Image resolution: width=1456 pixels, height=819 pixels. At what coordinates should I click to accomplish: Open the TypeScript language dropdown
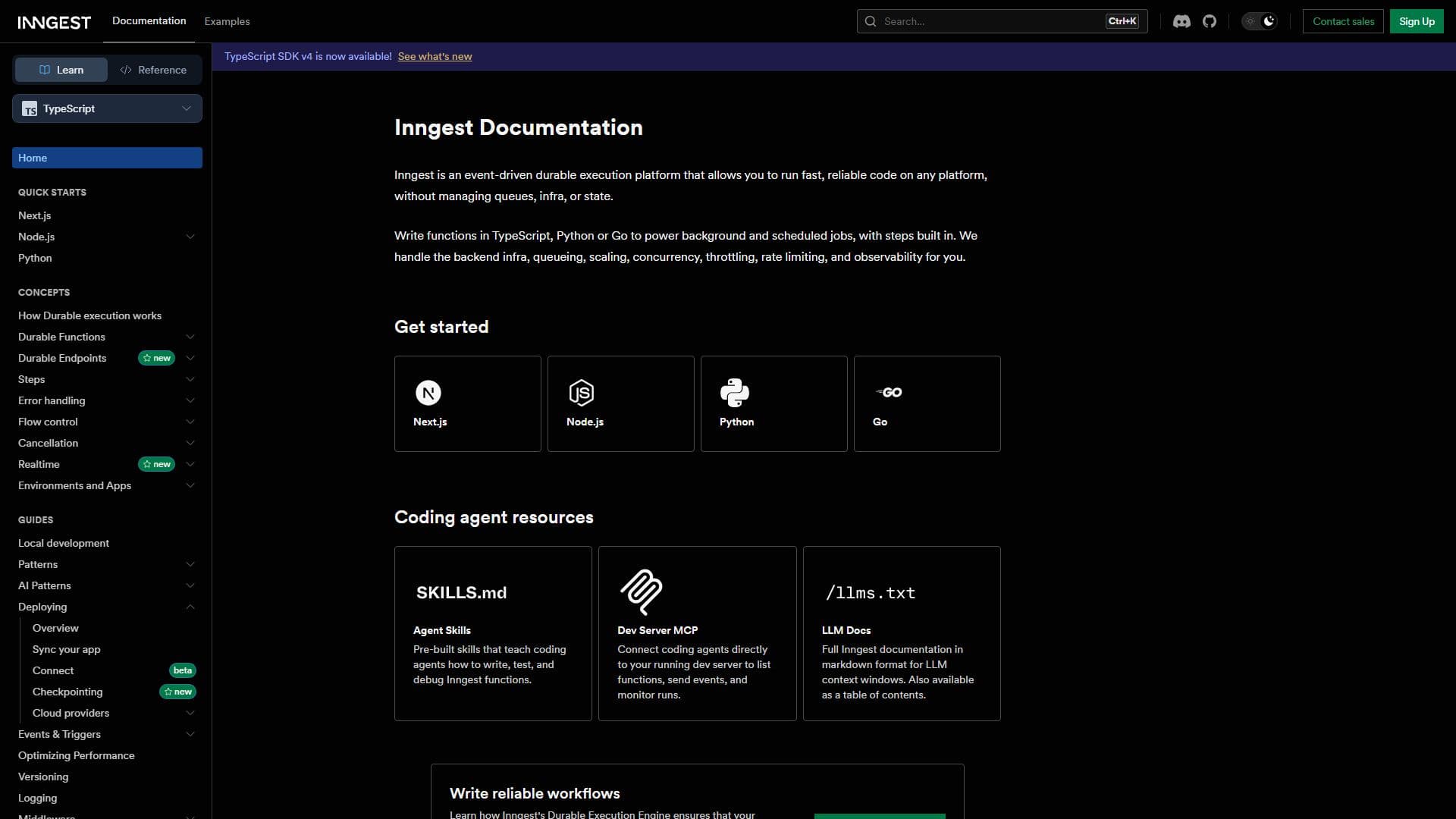[x=107, y=108]
